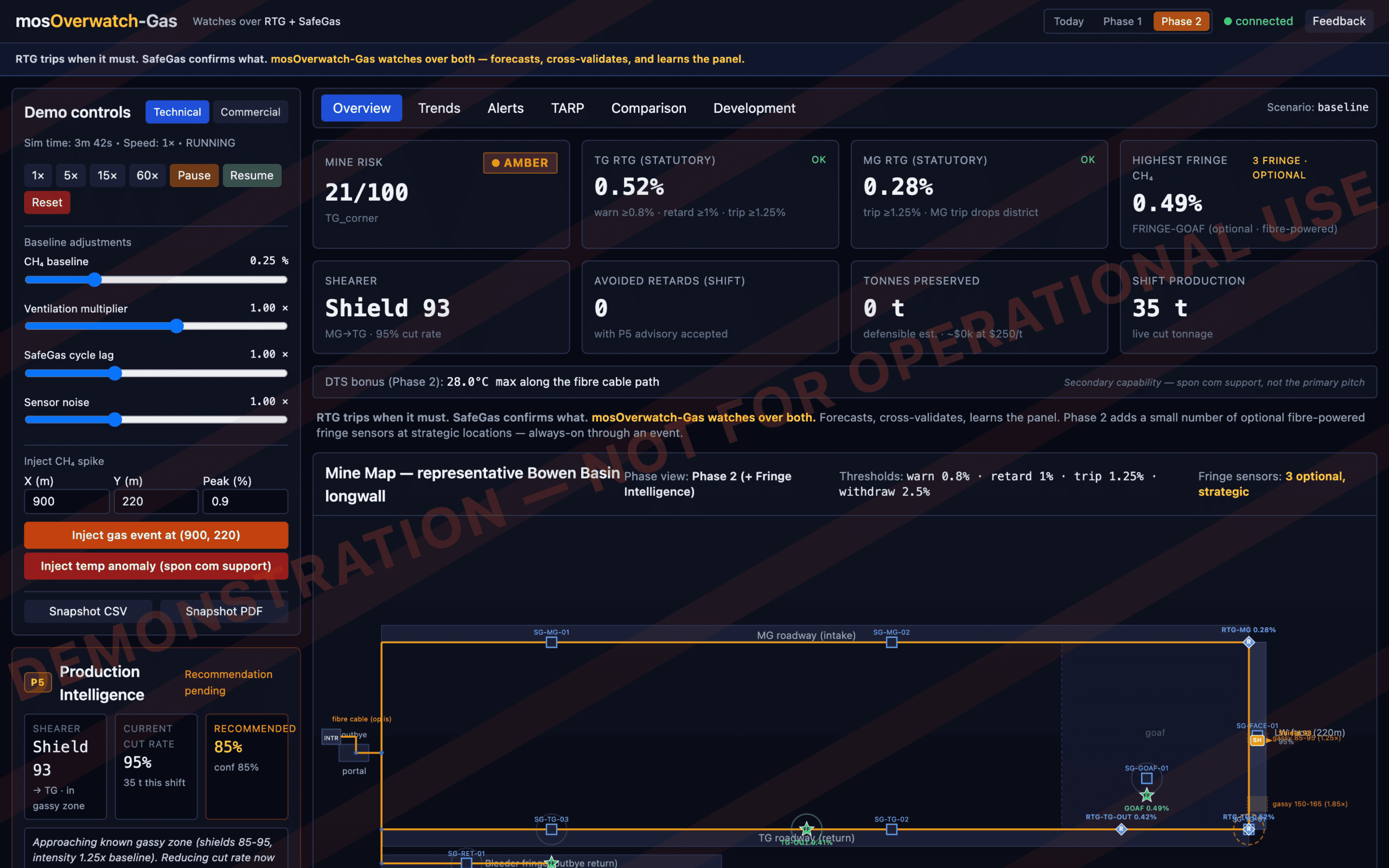Select the SG-TG-02 sensor square
The width and height of the screenshot is (1389, 868).
(891, 829)
